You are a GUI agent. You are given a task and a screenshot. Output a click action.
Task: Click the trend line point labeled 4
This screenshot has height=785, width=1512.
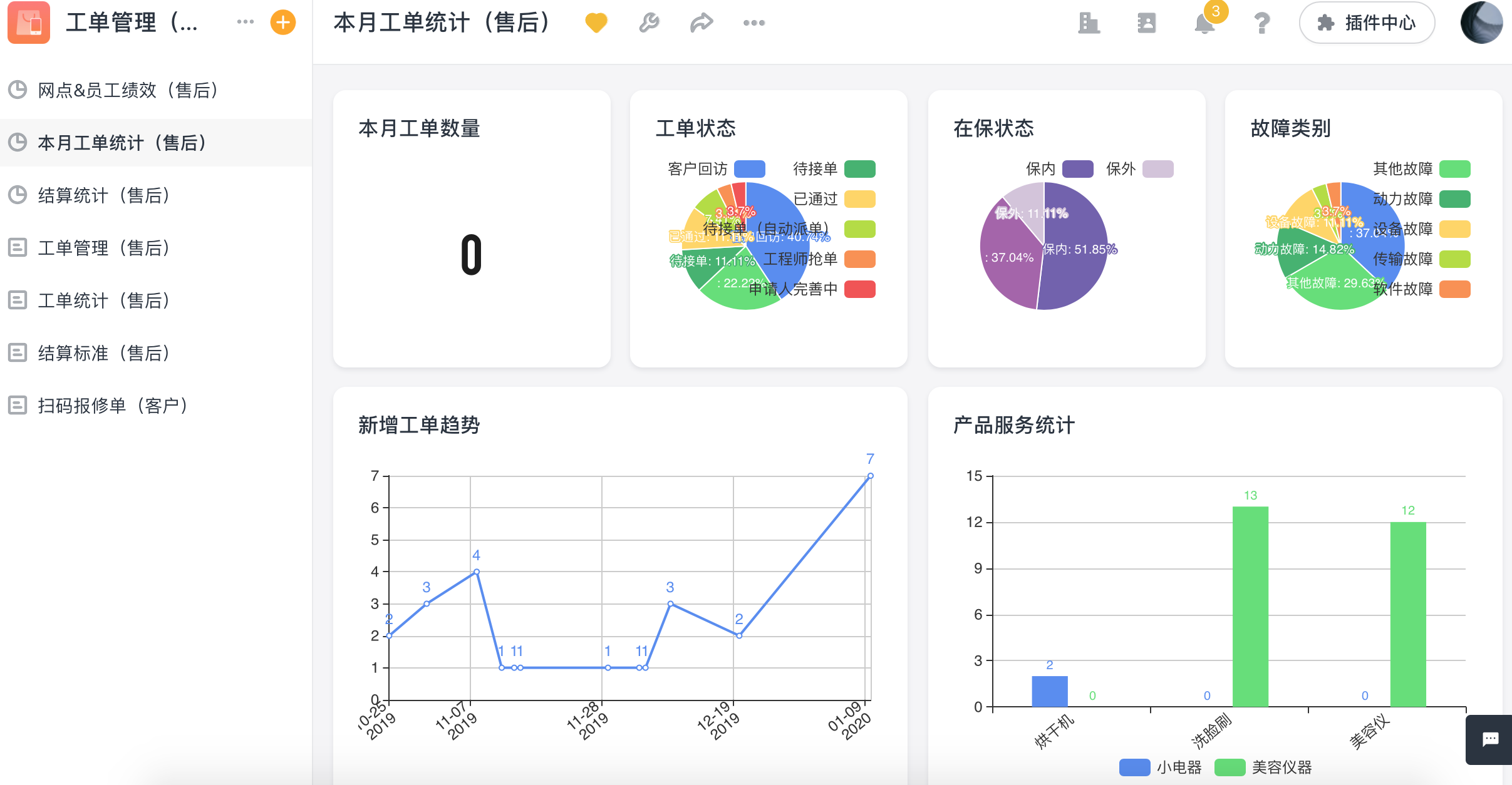tap(477, 572)
